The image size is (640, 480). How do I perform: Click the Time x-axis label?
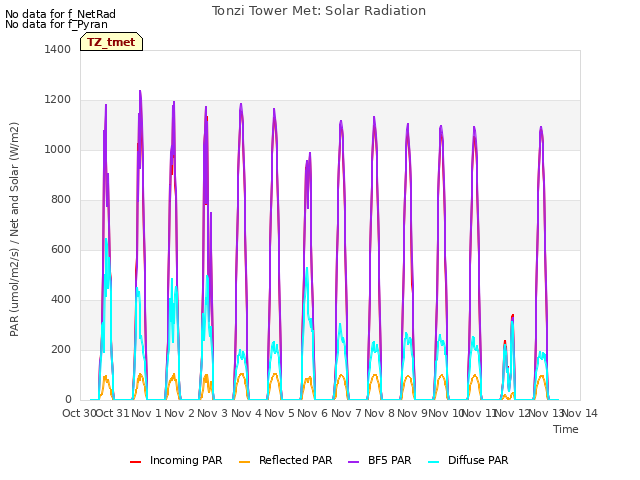566,429
